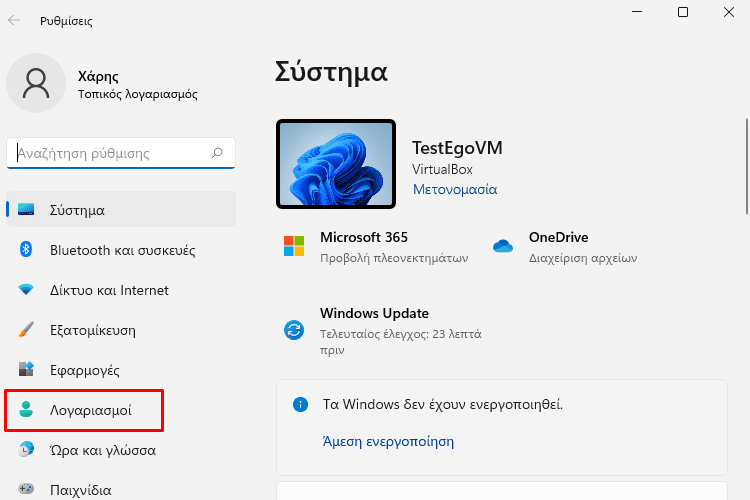Go to Δίκτυο και Internet settings

pos(121,290)
